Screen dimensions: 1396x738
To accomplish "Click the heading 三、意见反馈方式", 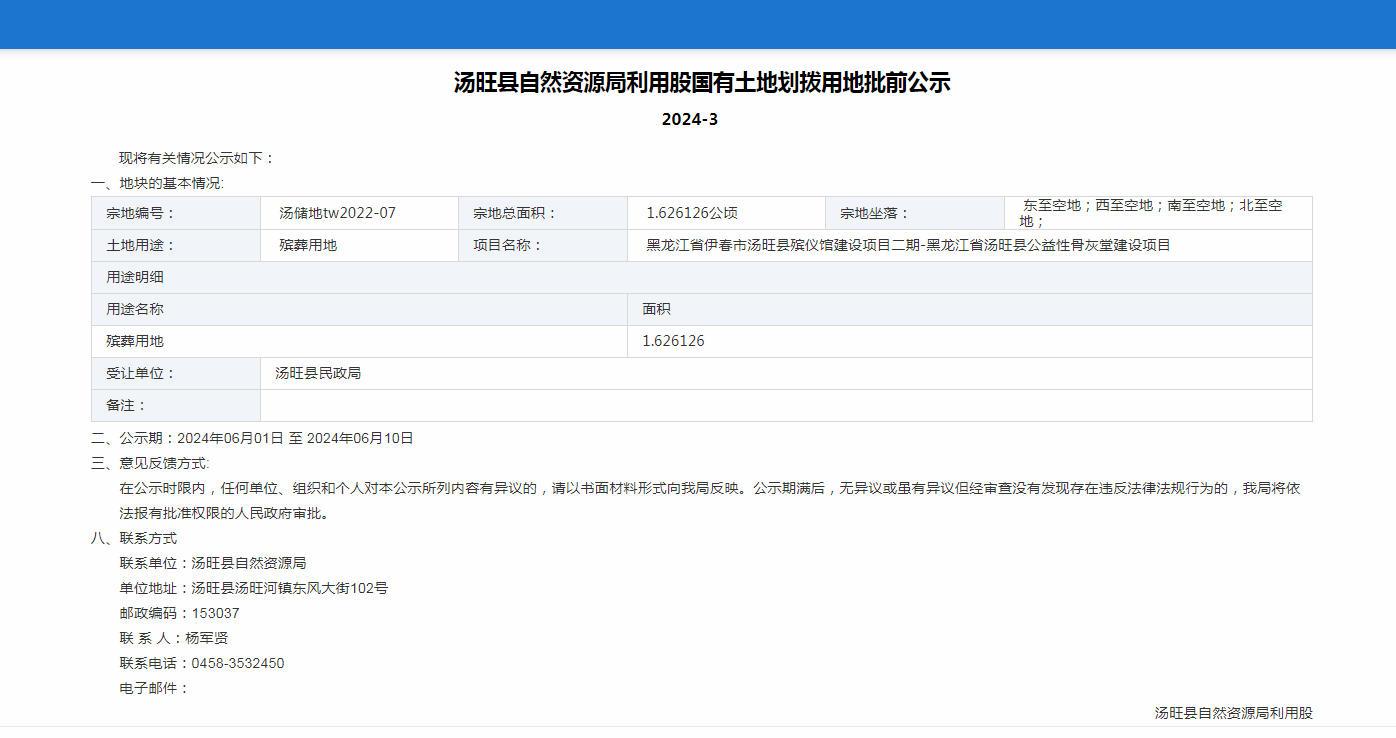I will coord(150,463).
